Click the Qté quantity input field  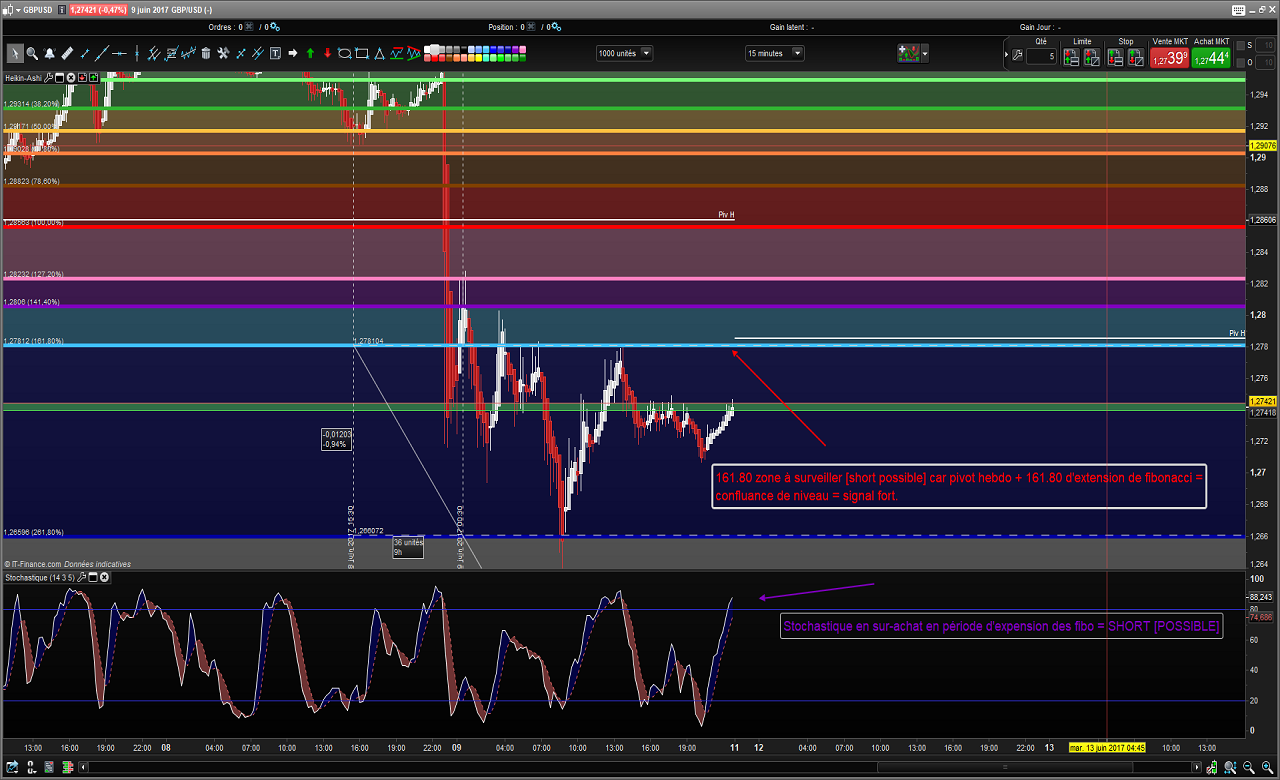pos(1041,56)
